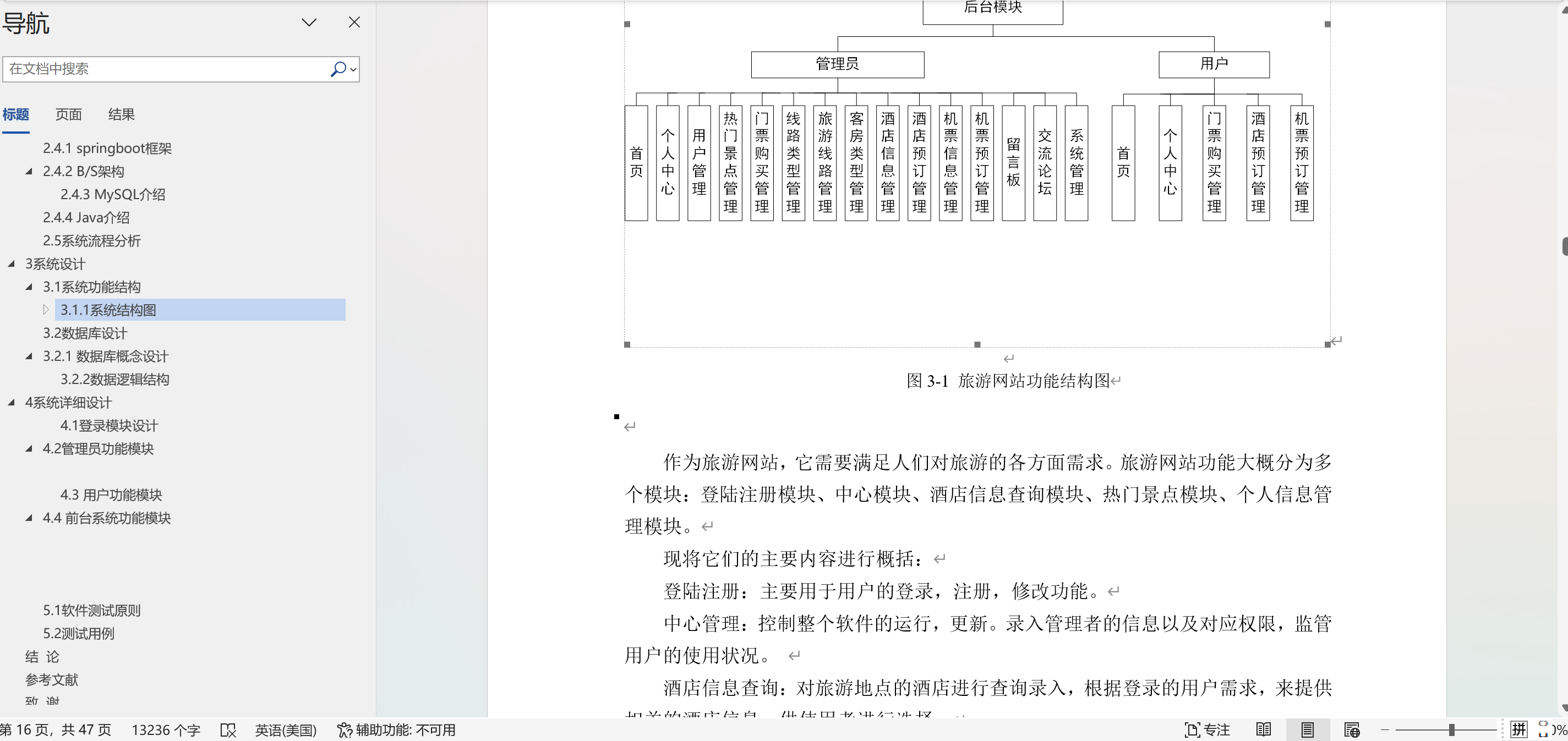The width and height of the screenshot is (1568, 741).
Task: Select the 留言板 box in diagram
Action: 1013,163
